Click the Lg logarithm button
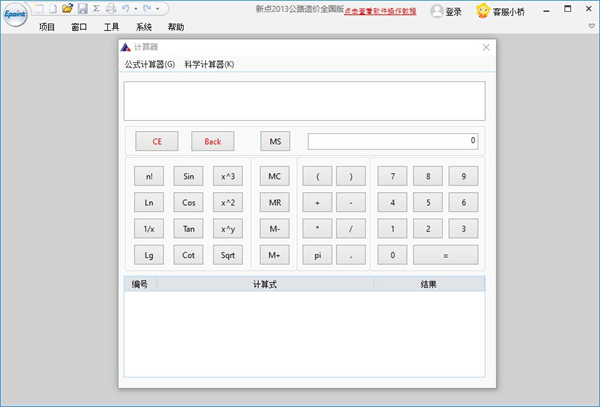This screenshot has width=600, height=407. [x=149, y=255]
